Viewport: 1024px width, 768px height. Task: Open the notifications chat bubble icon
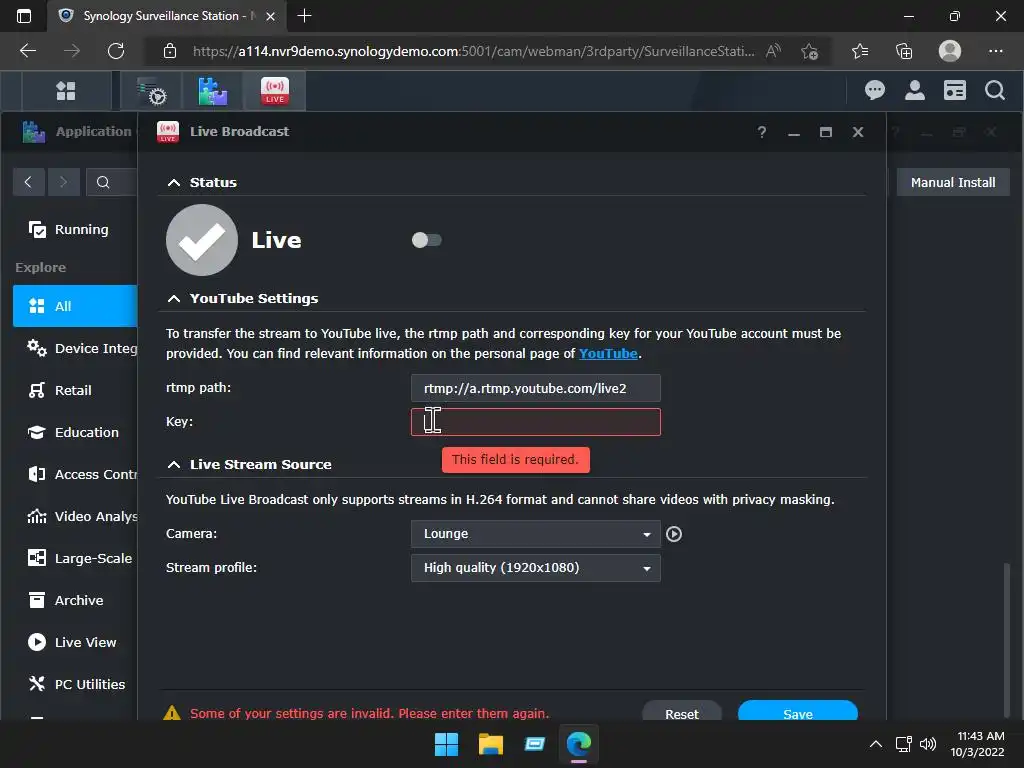coord(874,90)
